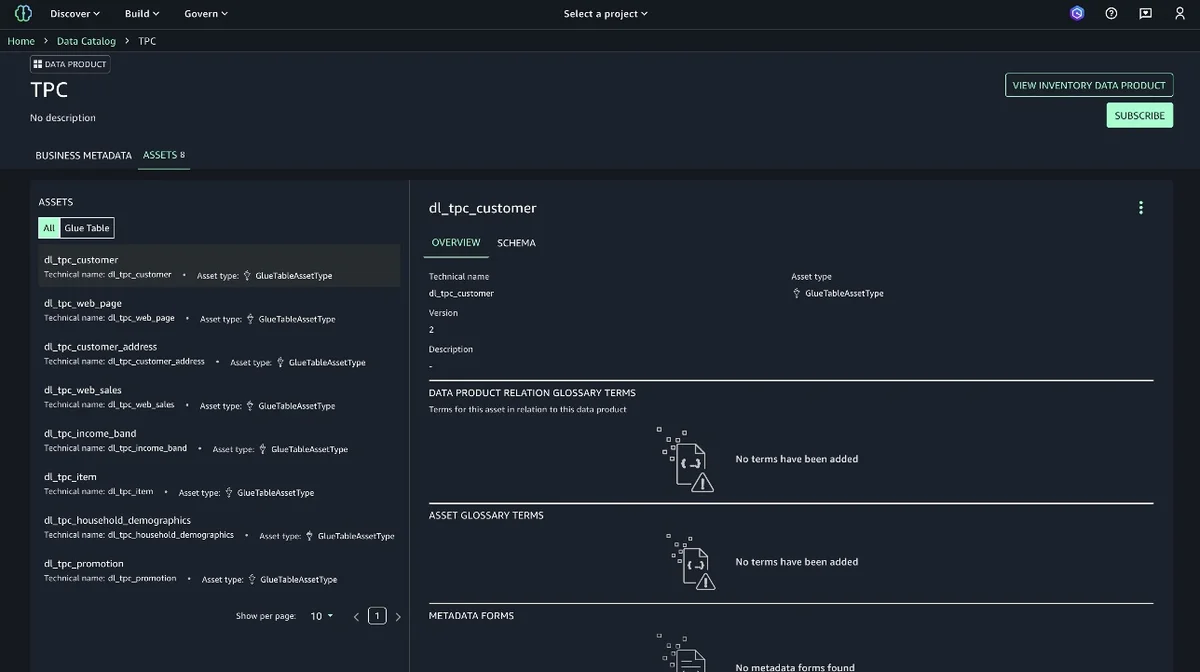Switch to the Business Metadata tab
The width and height of the screenshot is (1200, 672).
pos(84,156)
